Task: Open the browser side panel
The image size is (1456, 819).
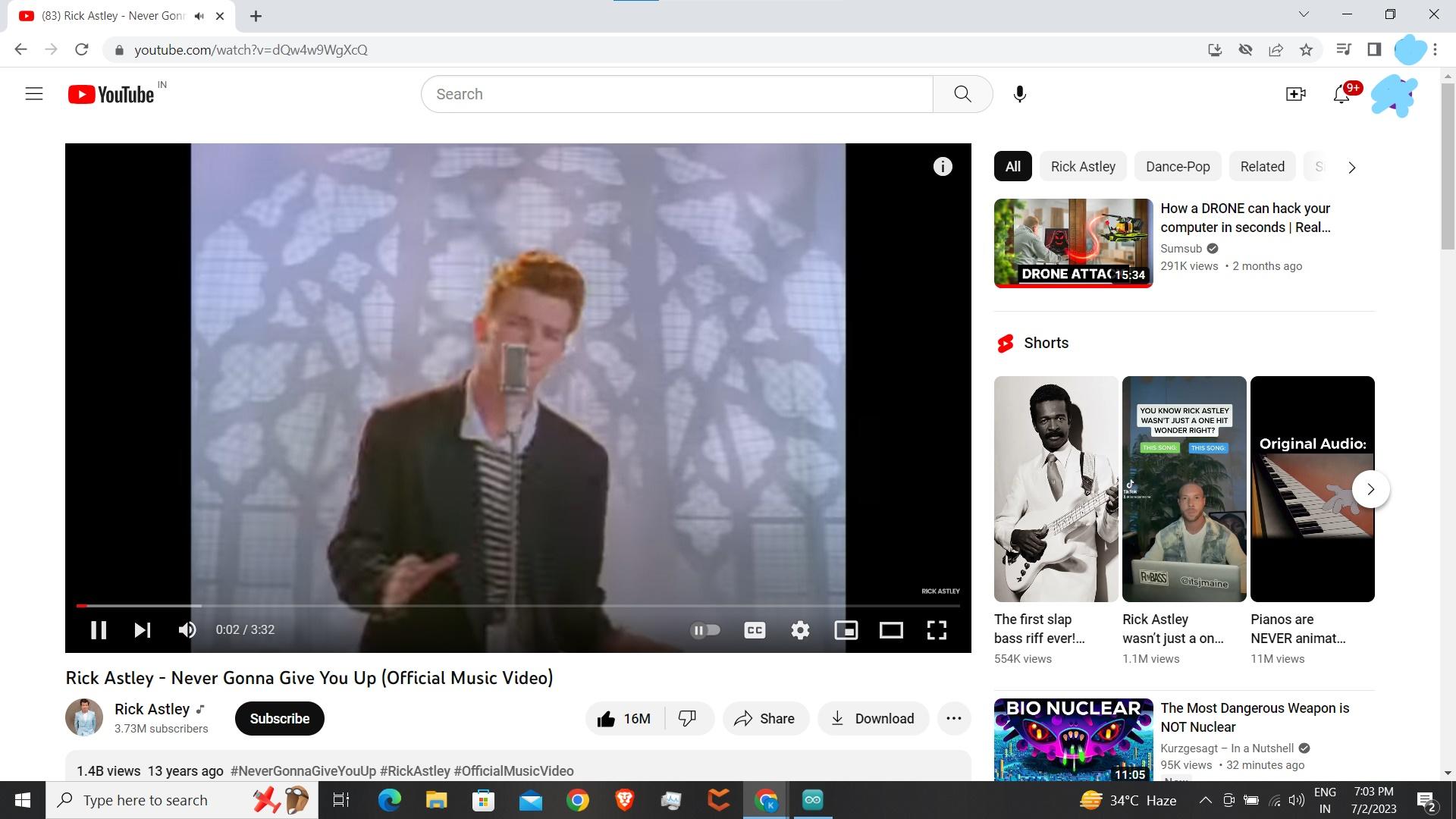Action: 1374,50
